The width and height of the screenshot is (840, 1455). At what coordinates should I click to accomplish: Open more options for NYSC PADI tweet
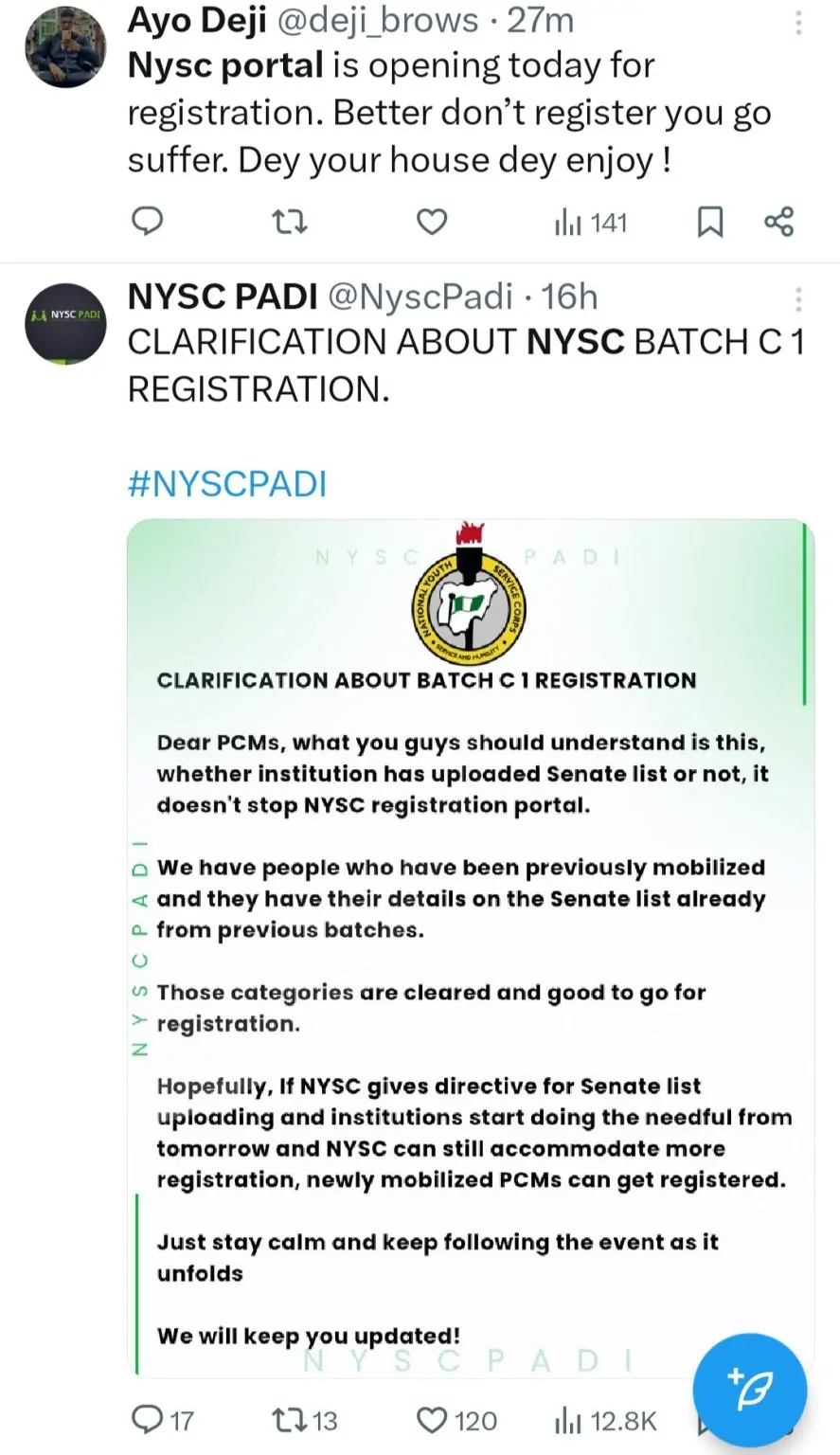(x=798, y=299)
